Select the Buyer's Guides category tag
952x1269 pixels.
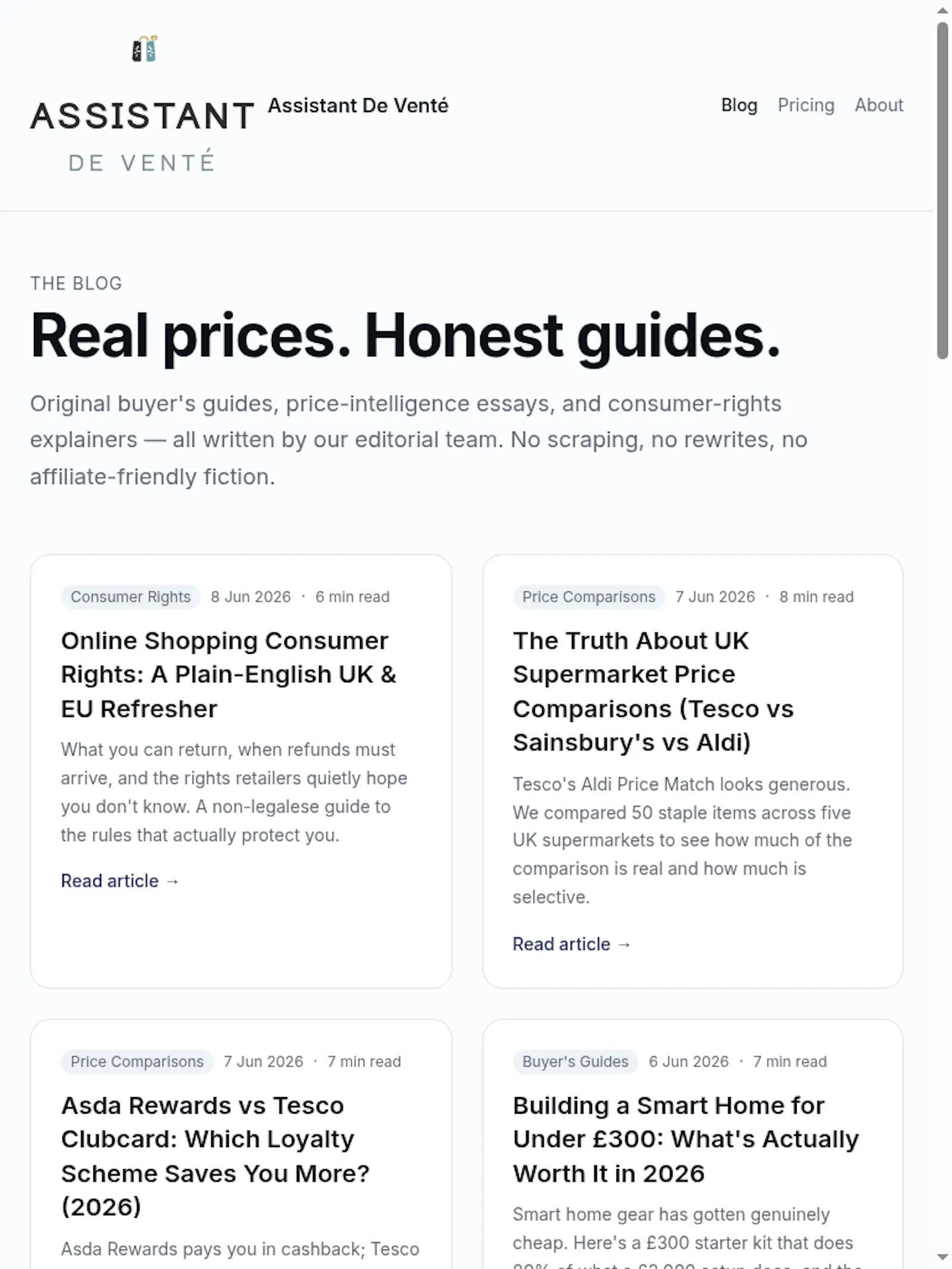coord(575,1061)
